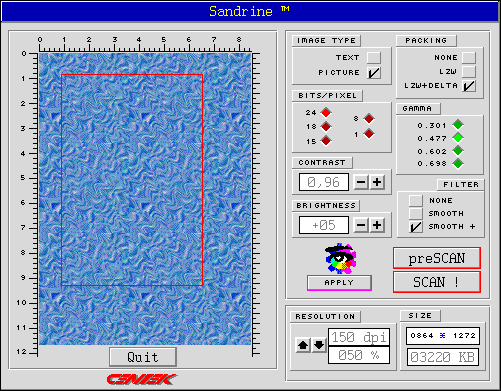This screenshot has width=501, height=391.
Task: Increase brightness with the plus button
Action: (x=377, y=225)
